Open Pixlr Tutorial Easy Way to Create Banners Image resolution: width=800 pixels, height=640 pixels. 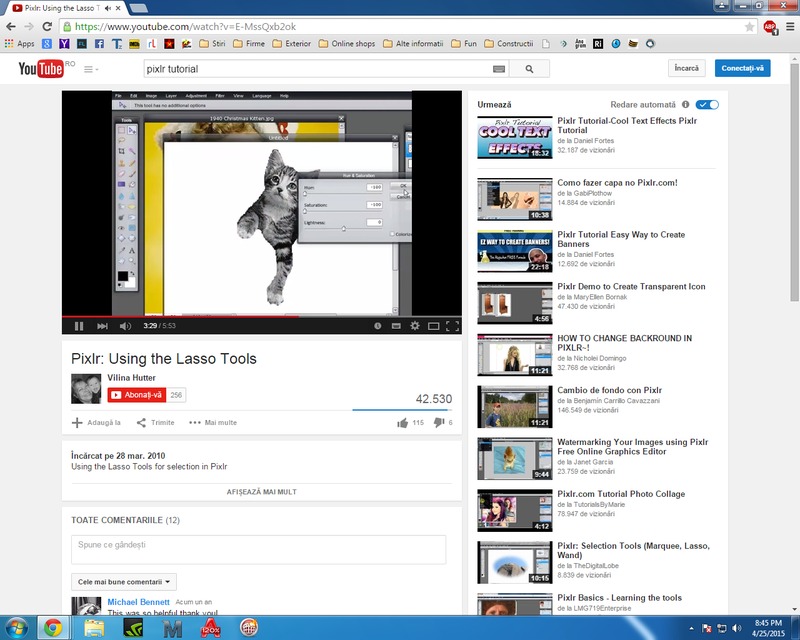(x=621, y=239)
